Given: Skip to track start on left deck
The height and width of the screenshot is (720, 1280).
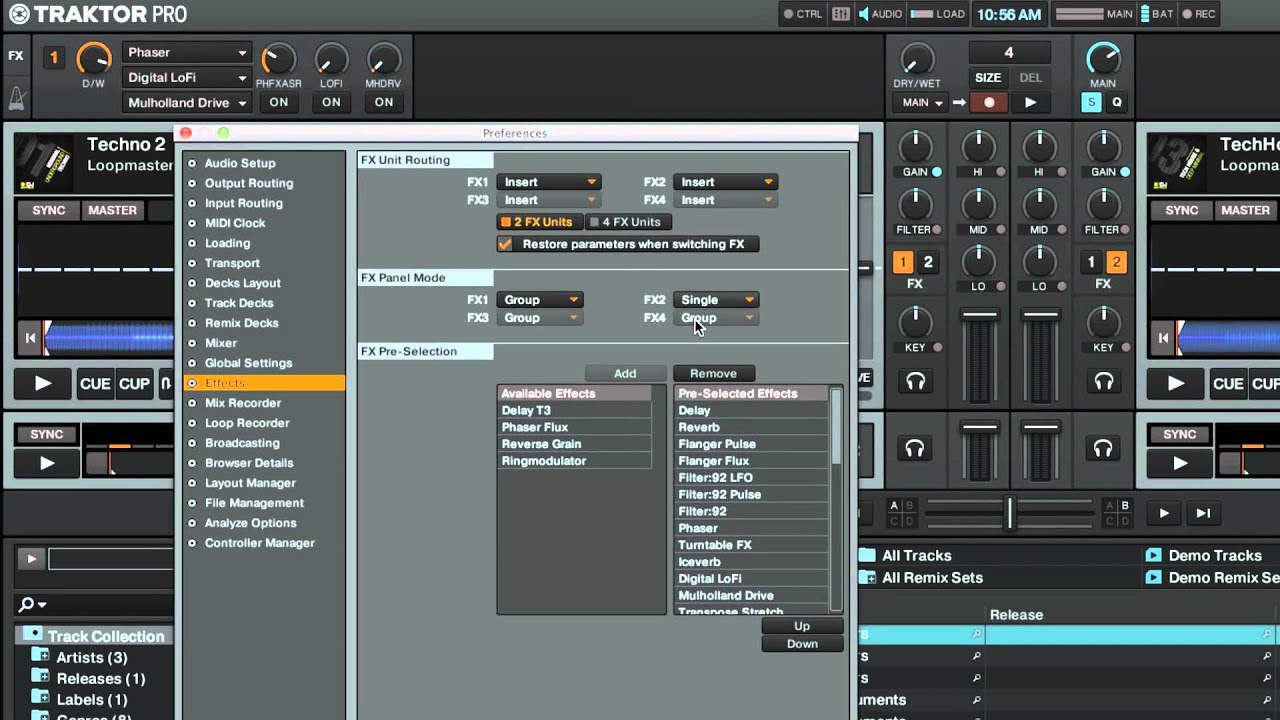Looking at the screenshot, I should pos(30,338).
